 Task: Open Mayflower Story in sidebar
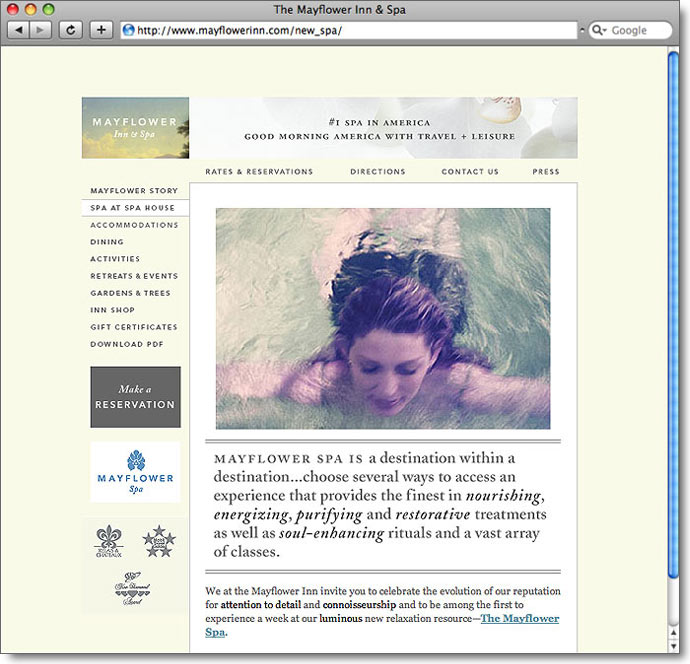(x=134, y=191)
